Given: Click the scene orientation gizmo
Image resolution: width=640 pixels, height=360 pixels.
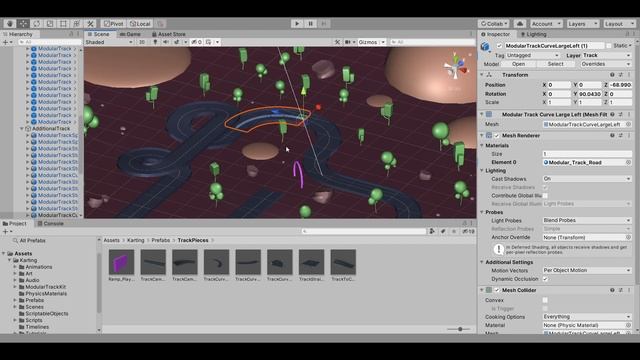Looking at the screenshot, I should tap(456, 68).
